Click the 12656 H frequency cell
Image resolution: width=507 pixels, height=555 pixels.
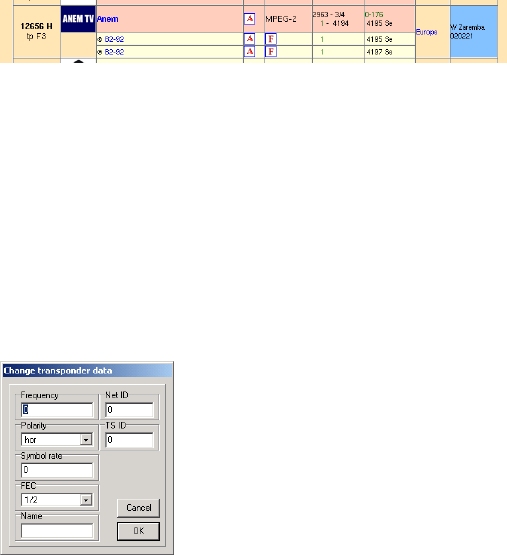tap(36, 31)
